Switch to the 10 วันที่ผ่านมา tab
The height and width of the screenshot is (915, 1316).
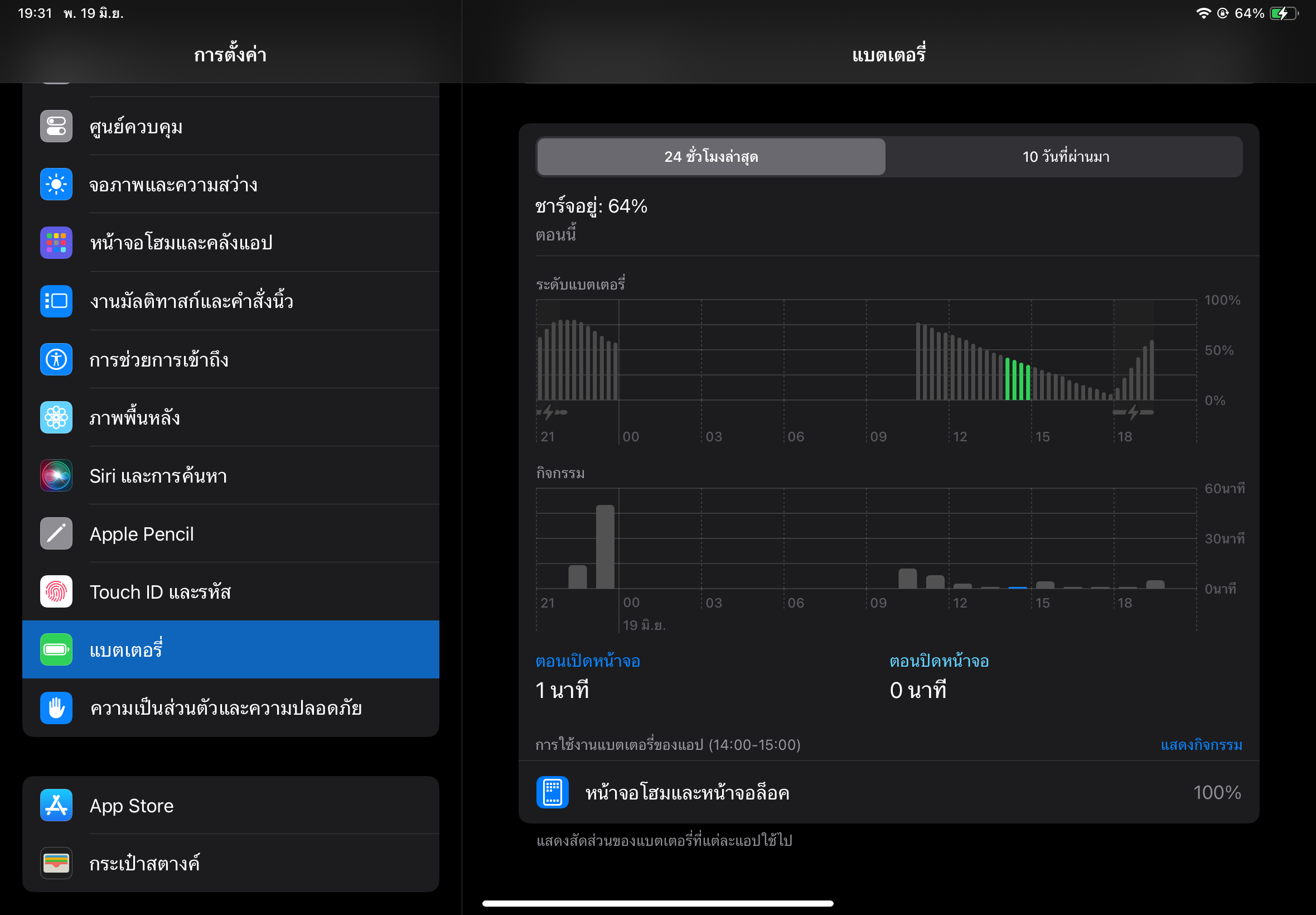[x=1066, y=157]
